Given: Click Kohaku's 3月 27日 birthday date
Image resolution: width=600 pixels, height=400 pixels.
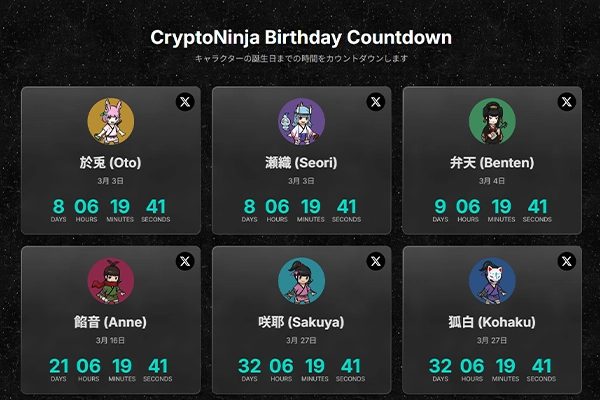Looking at the screenshot, I should (492, 340).
